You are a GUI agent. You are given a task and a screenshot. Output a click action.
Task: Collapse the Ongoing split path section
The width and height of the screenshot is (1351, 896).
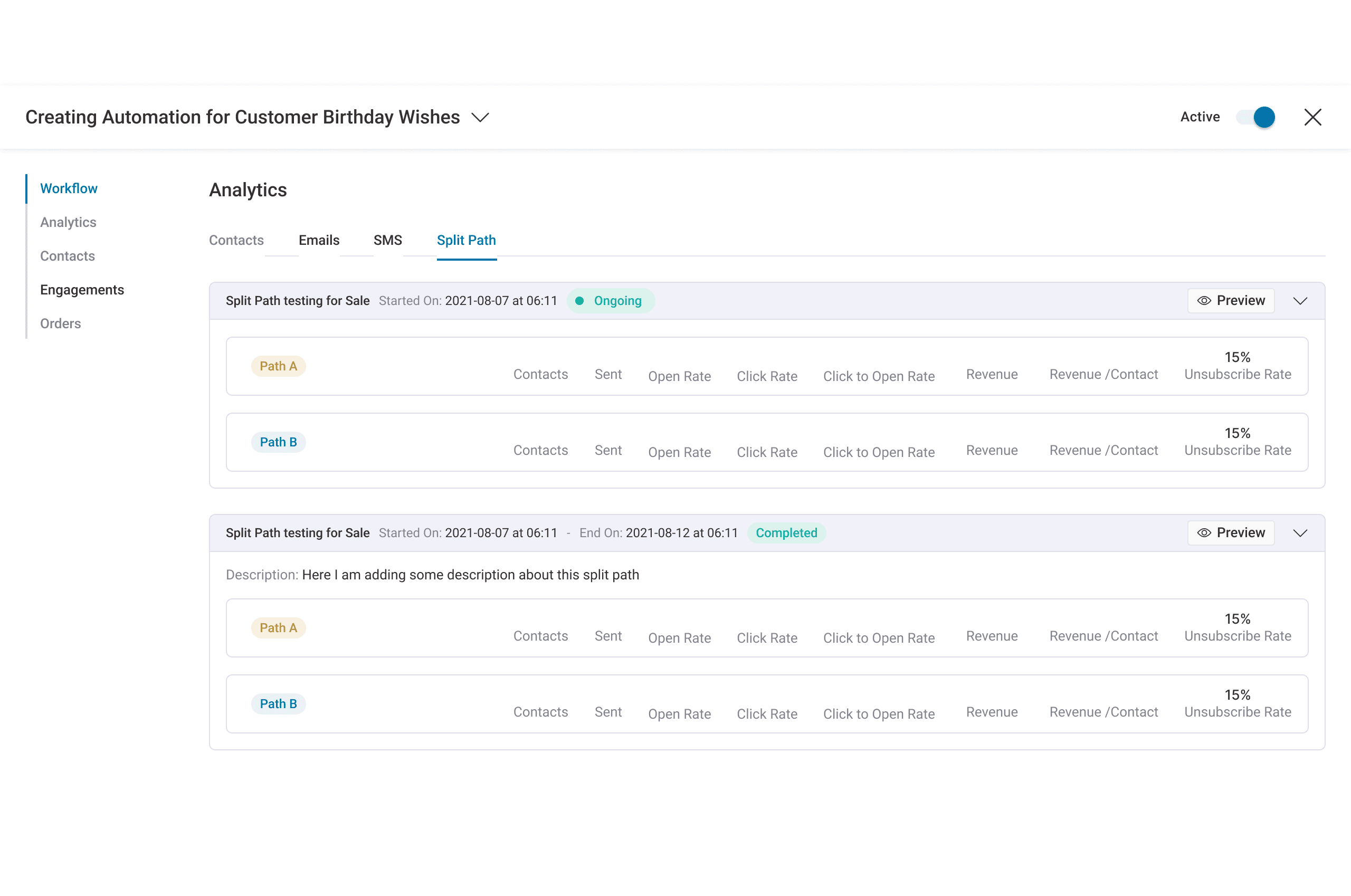1300,301
